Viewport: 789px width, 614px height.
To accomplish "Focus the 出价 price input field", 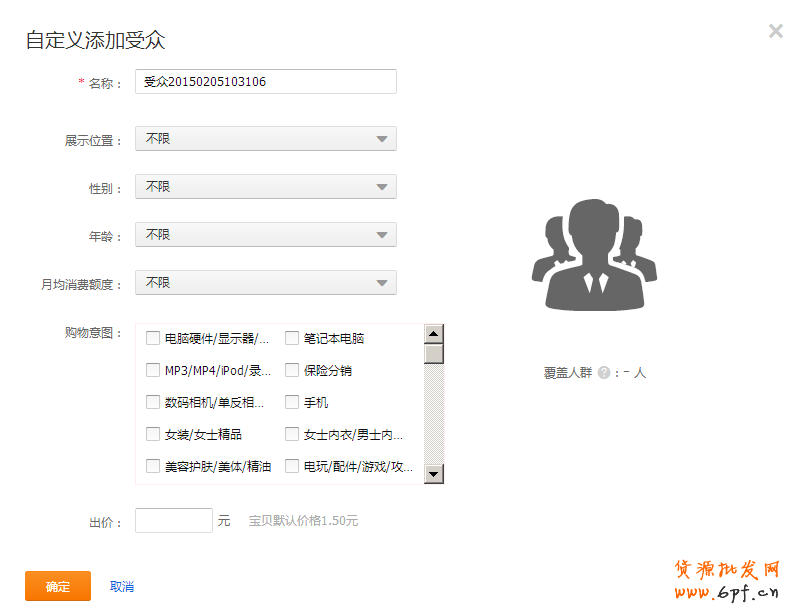I will pos(174,521).
